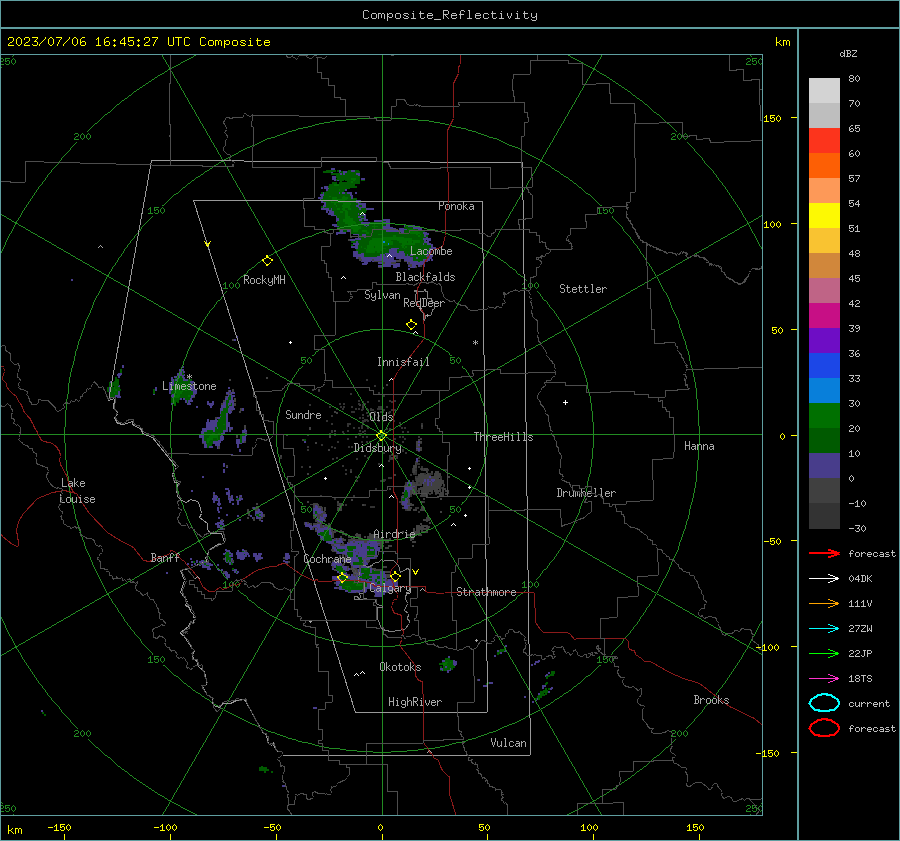900x841 pixels.
Task: Click the Hanna label
Action: tap(699, 446)
